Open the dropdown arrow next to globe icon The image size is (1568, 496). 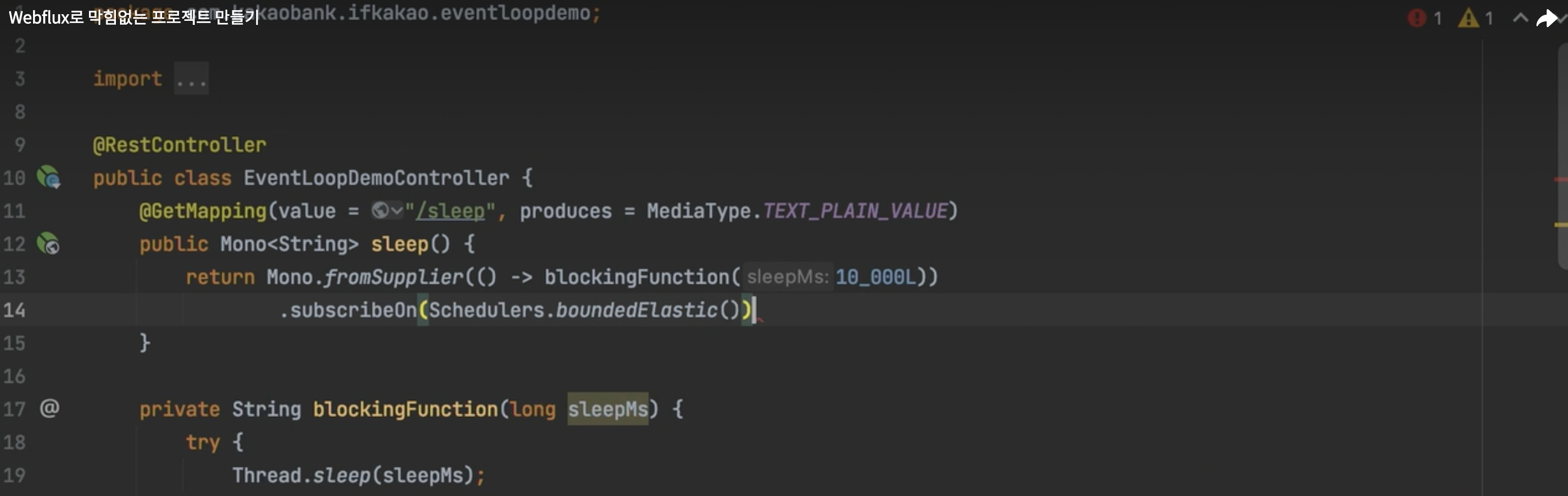click(x=396, y=210)
